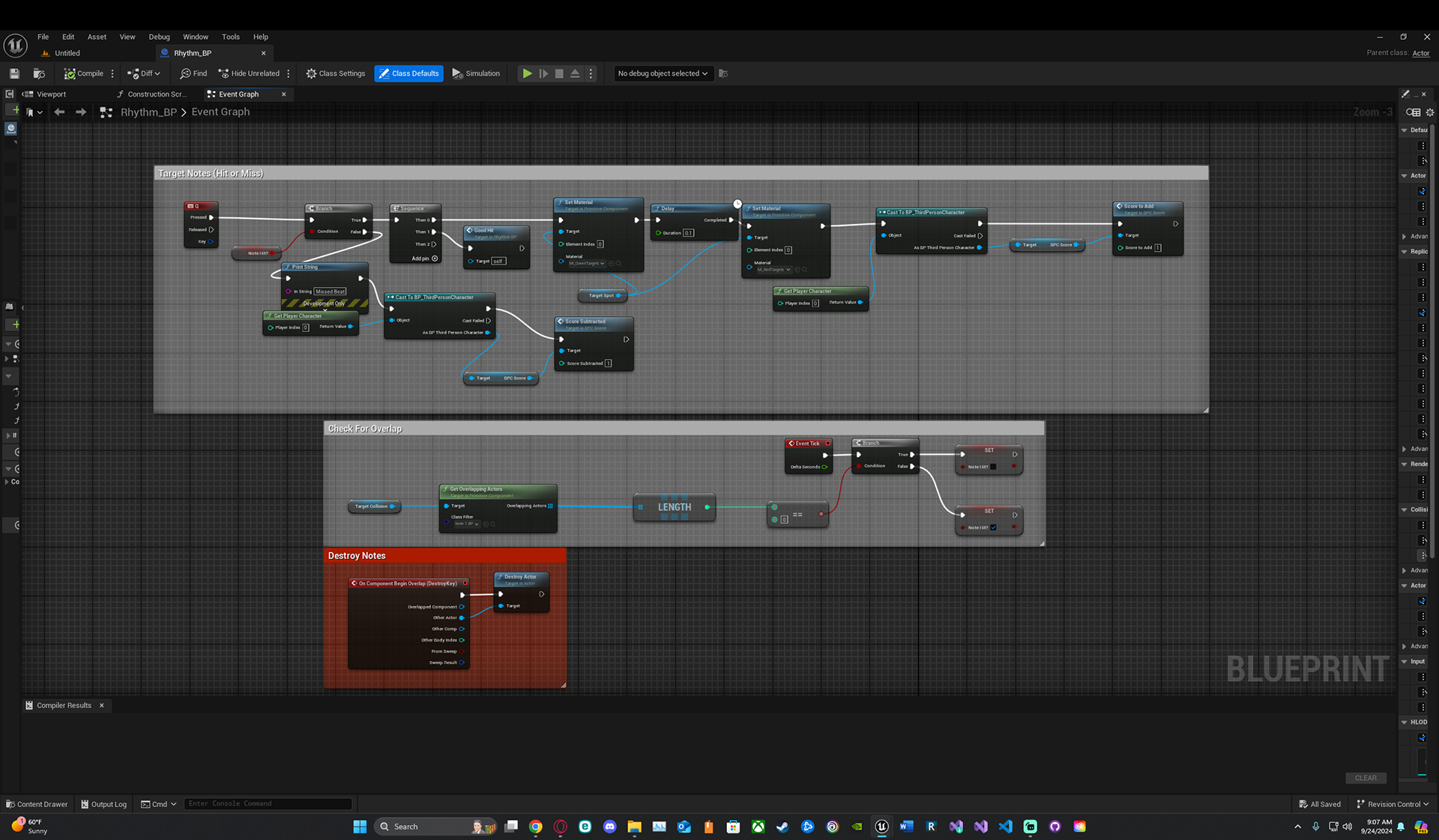The height and width of the screenshot is (840, 1439).
Task: Click the Unreal Engine taskbar icon
Action: pyautogui.click(x=881, y=827)
